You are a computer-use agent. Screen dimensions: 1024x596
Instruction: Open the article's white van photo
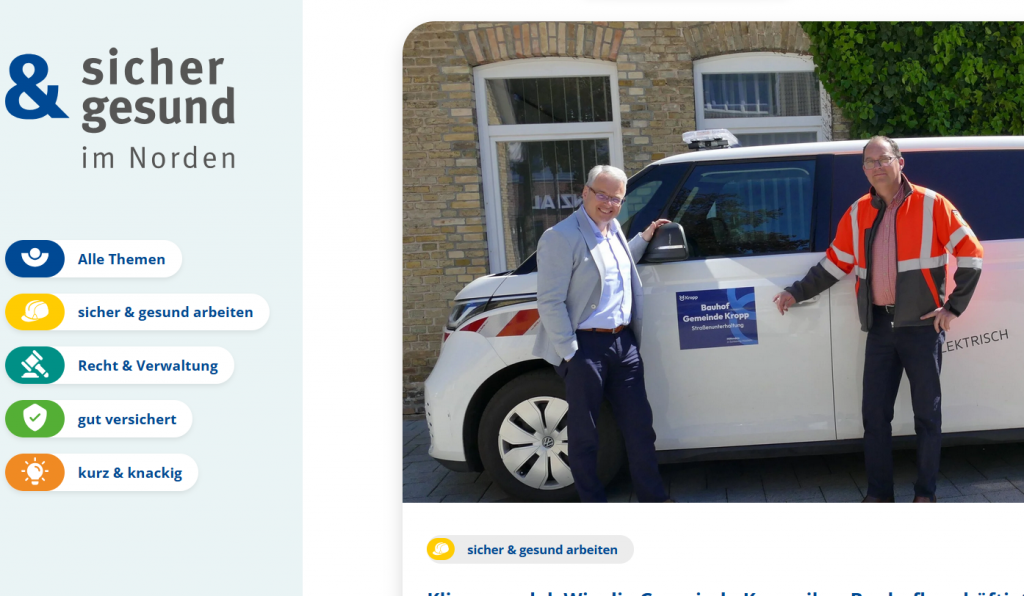tap(713, 262)
